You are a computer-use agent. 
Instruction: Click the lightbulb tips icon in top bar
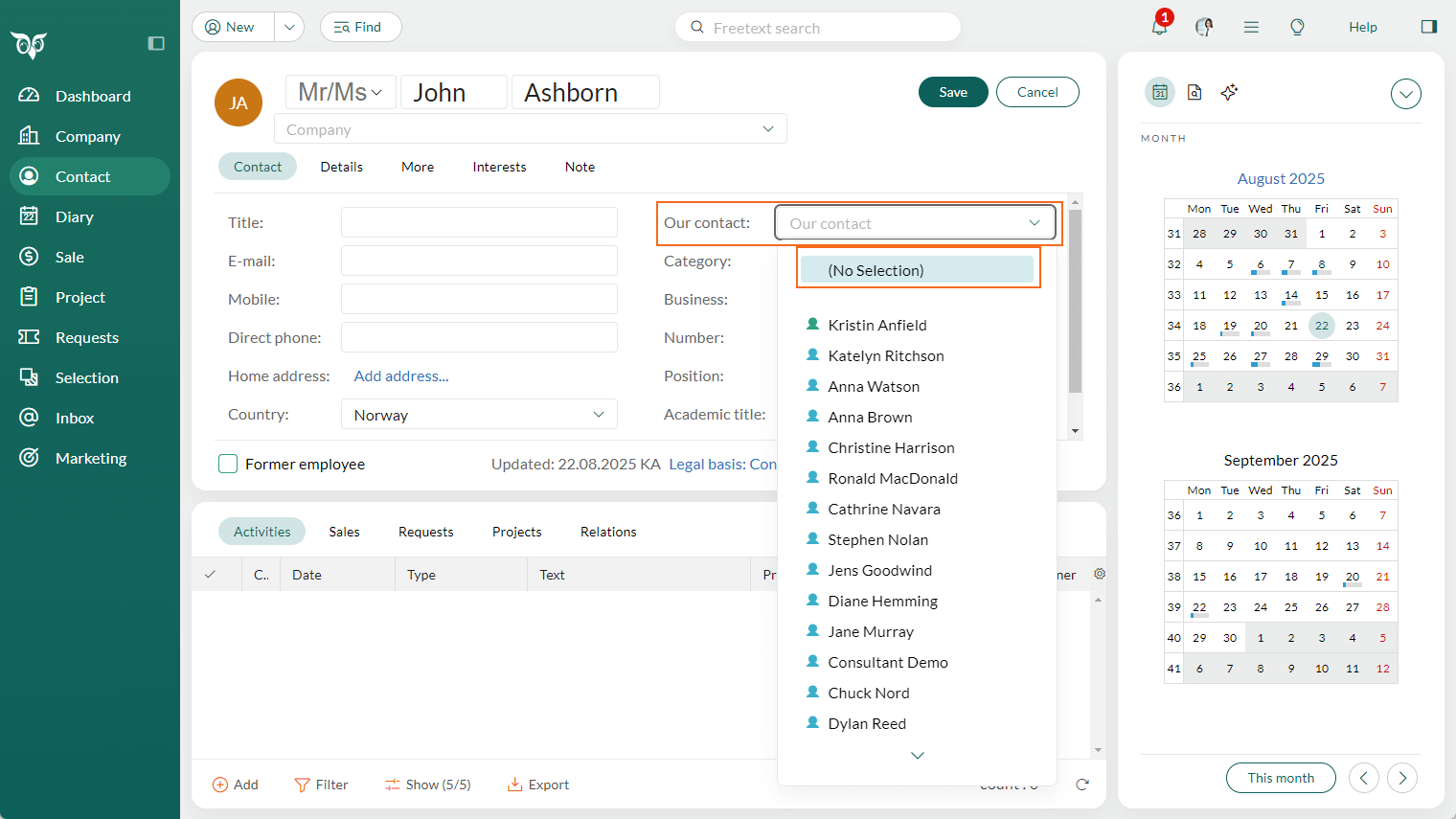click(1297, 27)
